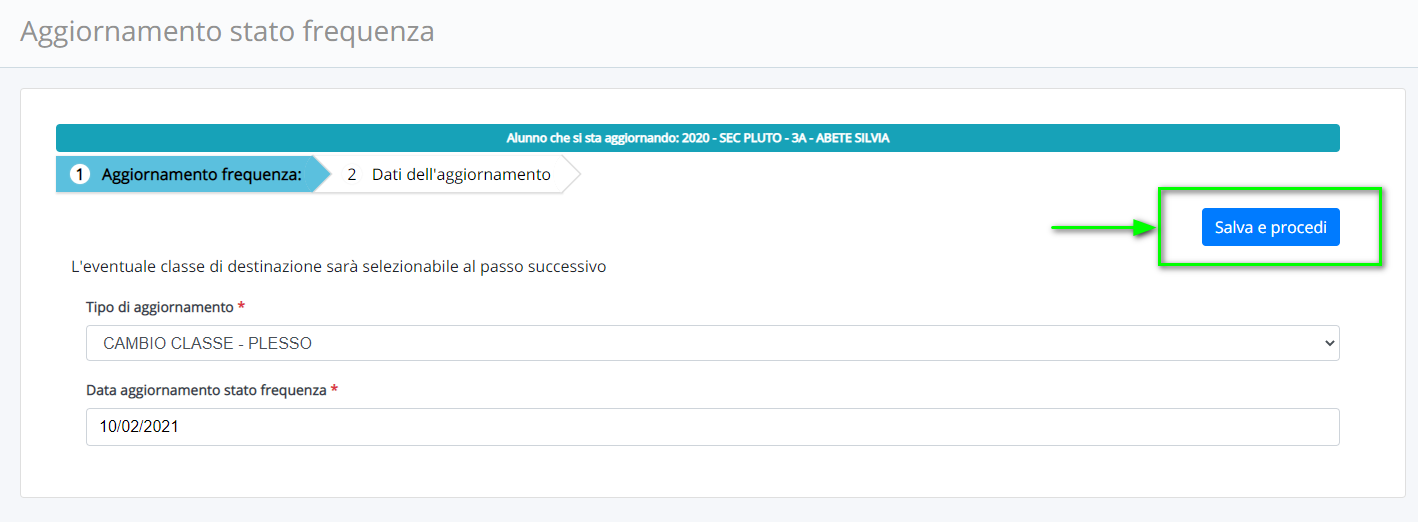Focus the date field showing 10/02/2021
1418x522 pixels.
[712, 426]
